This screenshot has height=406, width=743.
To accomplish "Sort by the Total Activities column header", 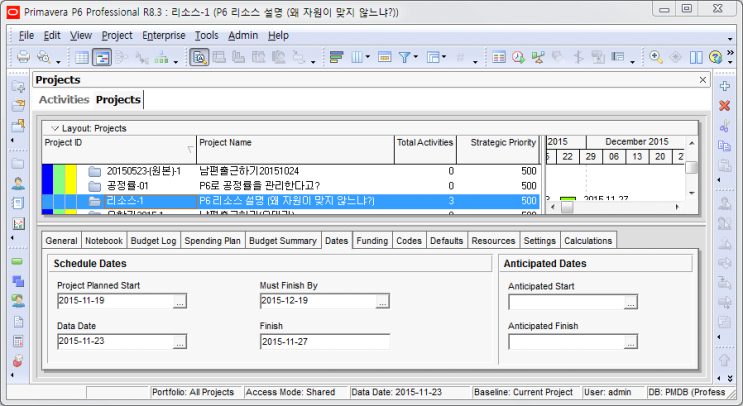I will click(425, 149).
